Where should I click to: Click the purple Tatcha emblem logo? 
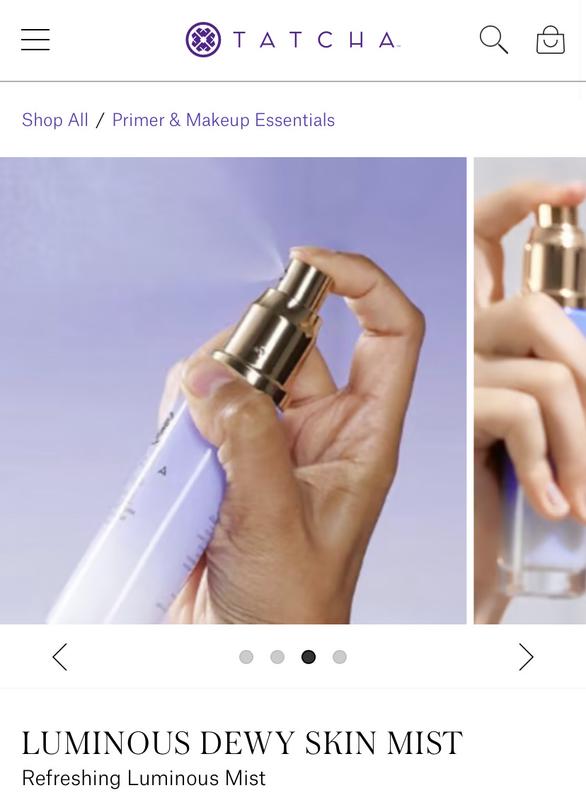click(x=203, y=40)
